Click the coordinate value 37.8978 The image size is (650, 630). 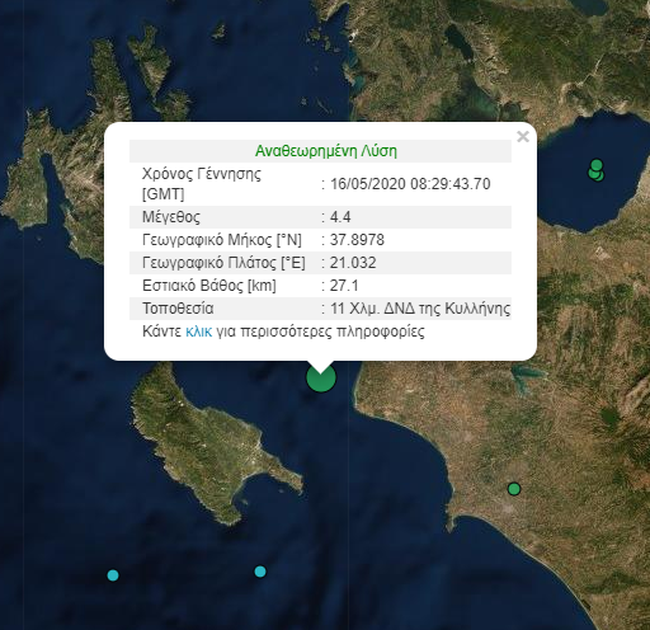pos(357,240)
